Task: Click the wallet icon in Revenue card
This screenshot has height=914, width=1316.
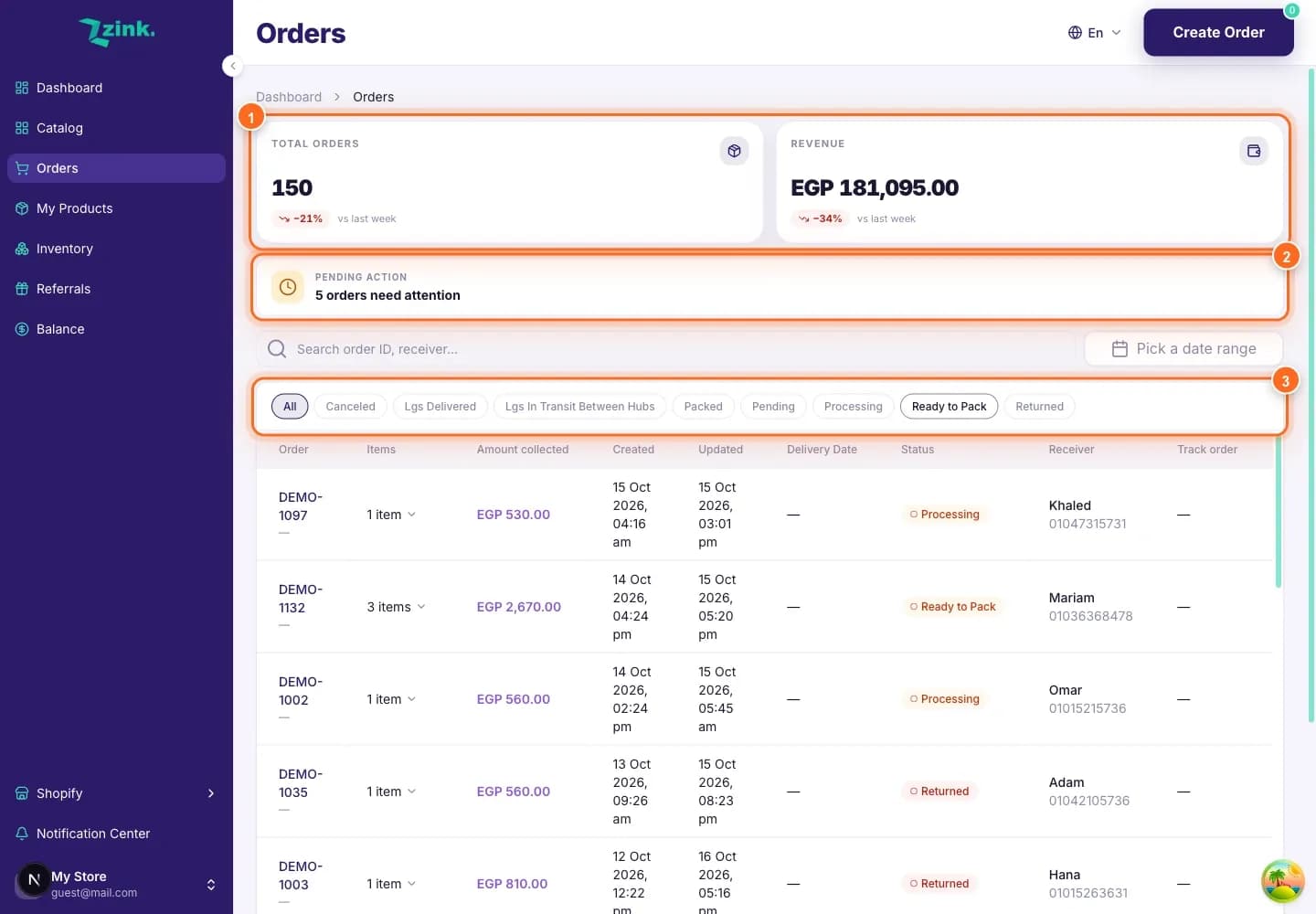Action: [1254, 151]
